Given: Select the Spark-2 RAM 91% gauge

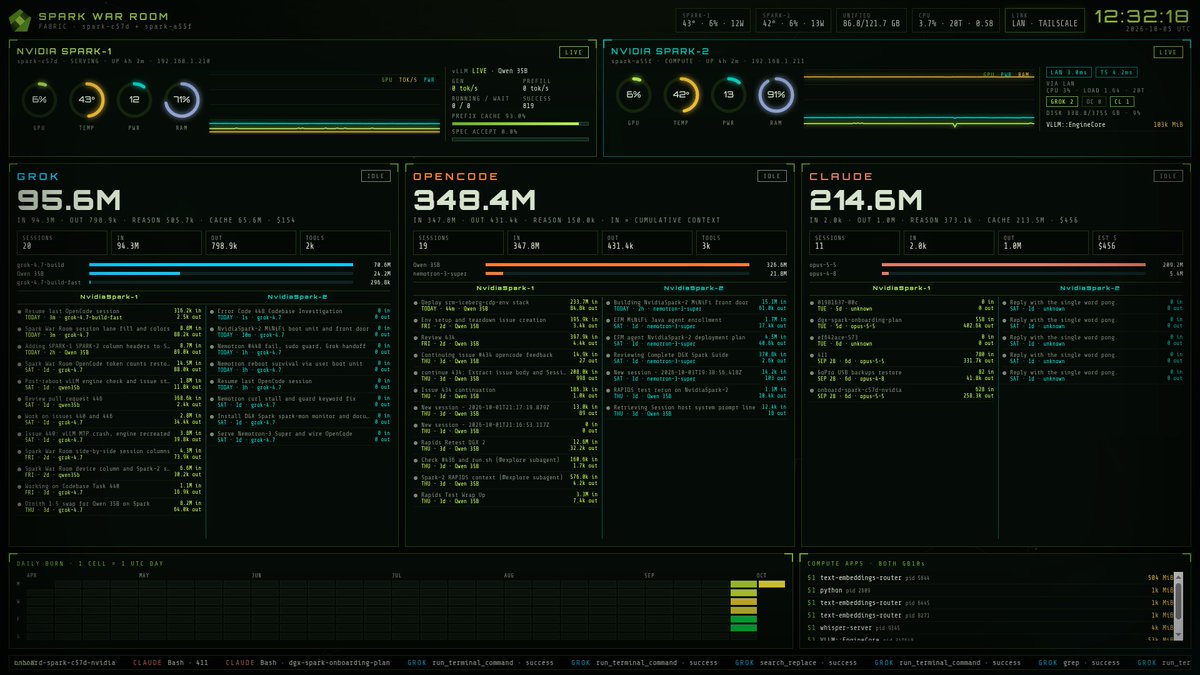Looking at the screenshot, I should pyautogui.click(x=776, y=94).
